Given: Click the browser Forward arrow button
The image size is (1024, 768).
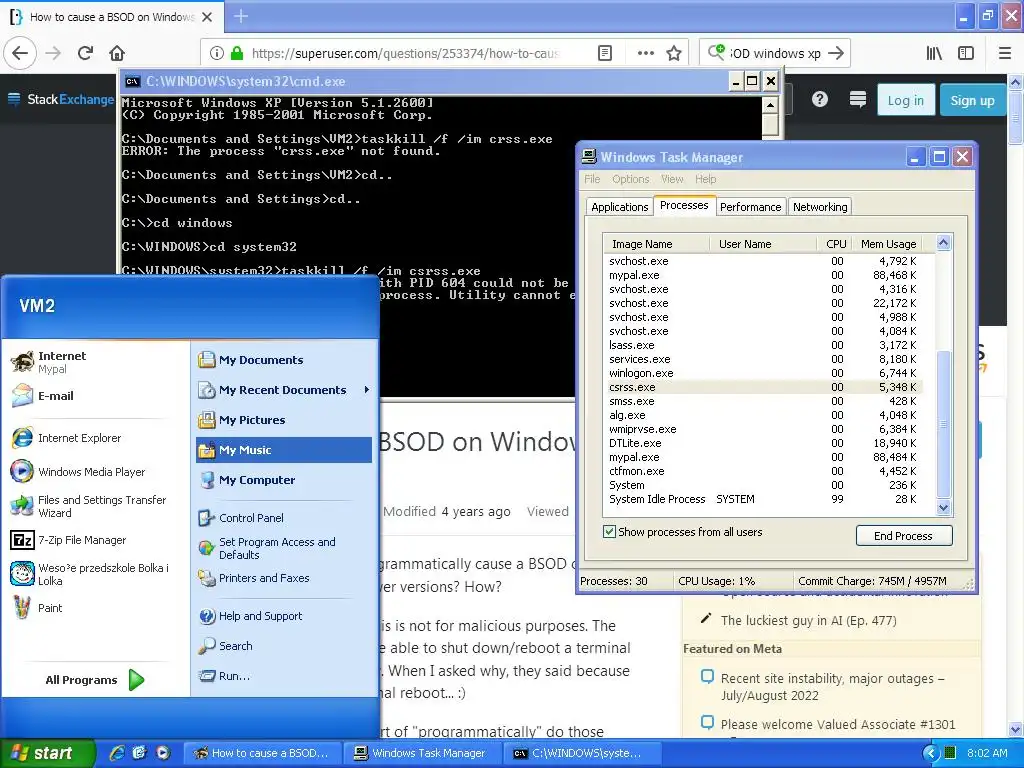Looking at the screenshot, I should click(x=54, y=53).
